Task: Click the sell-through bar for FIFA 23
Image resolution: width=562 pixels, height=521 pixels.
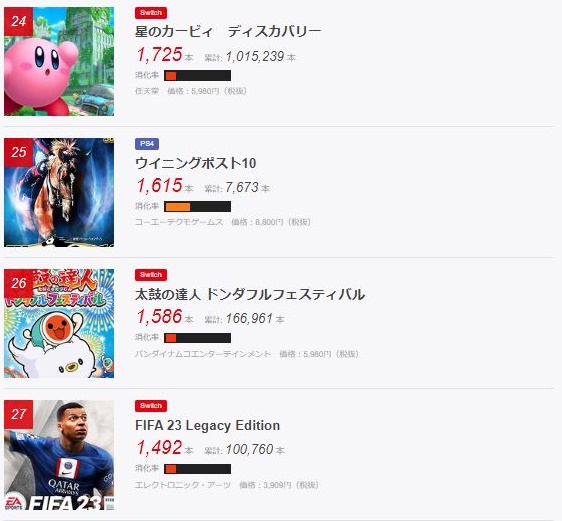Action: tap(197, 469)
